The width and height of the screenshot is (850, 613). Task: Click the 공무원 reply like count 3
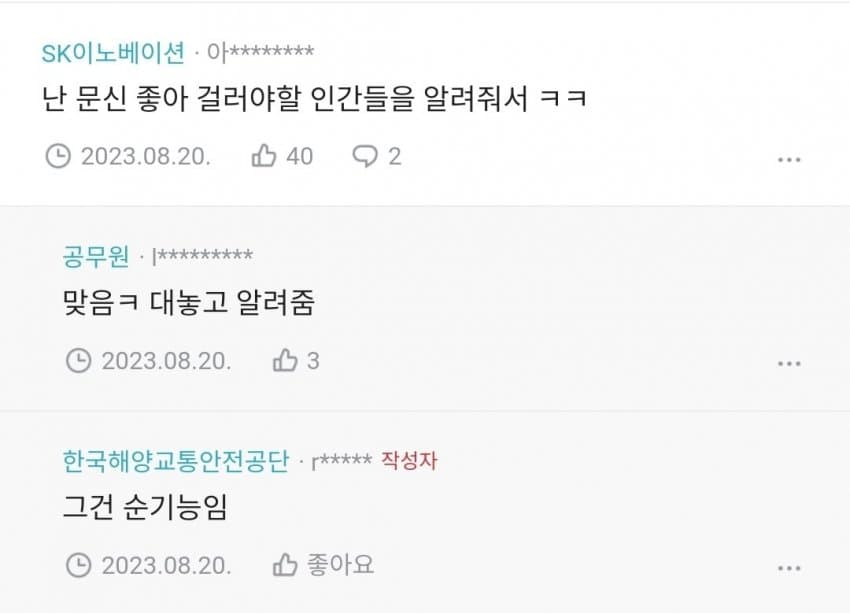313,361
